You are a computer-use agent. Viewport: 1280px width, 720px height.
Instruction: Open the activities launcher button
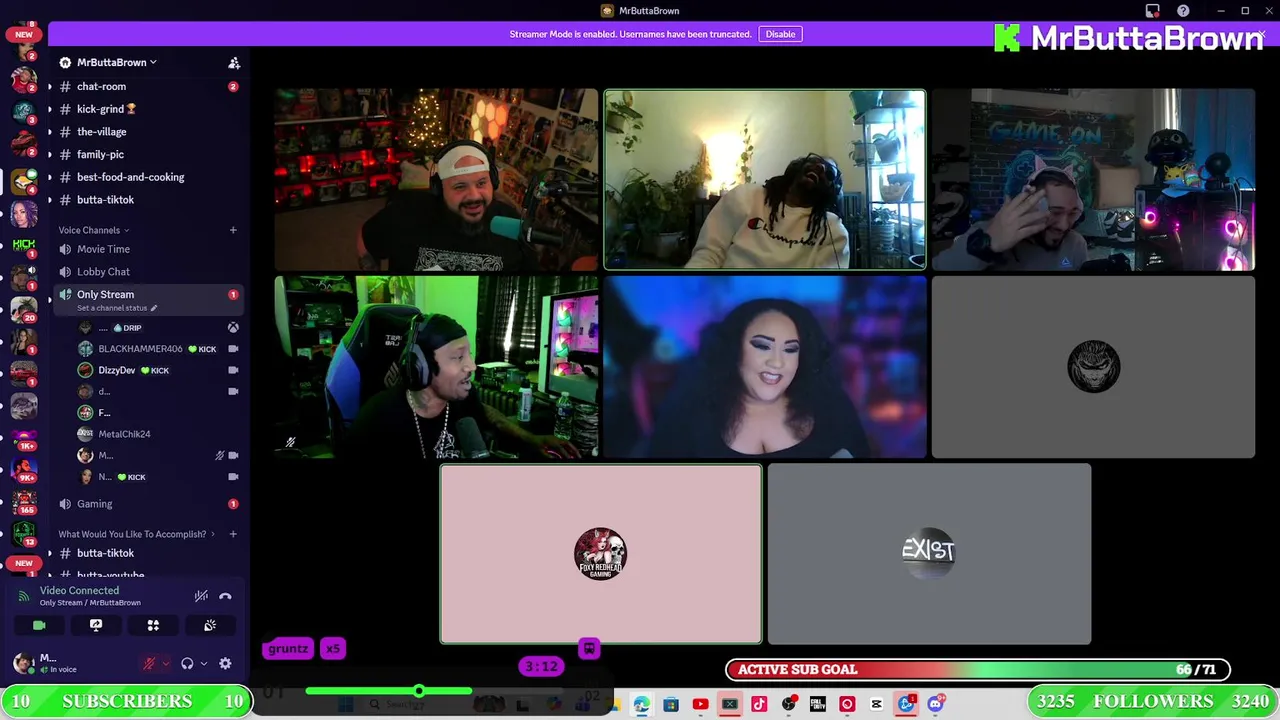tap(153, 625)
